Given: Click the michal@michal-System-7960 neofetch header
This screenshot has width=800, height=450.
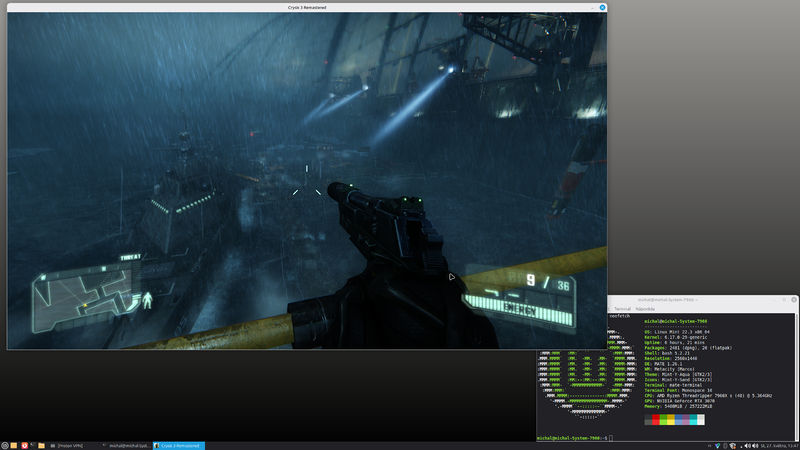Looking at the screenshot, I should coord(676,321).
